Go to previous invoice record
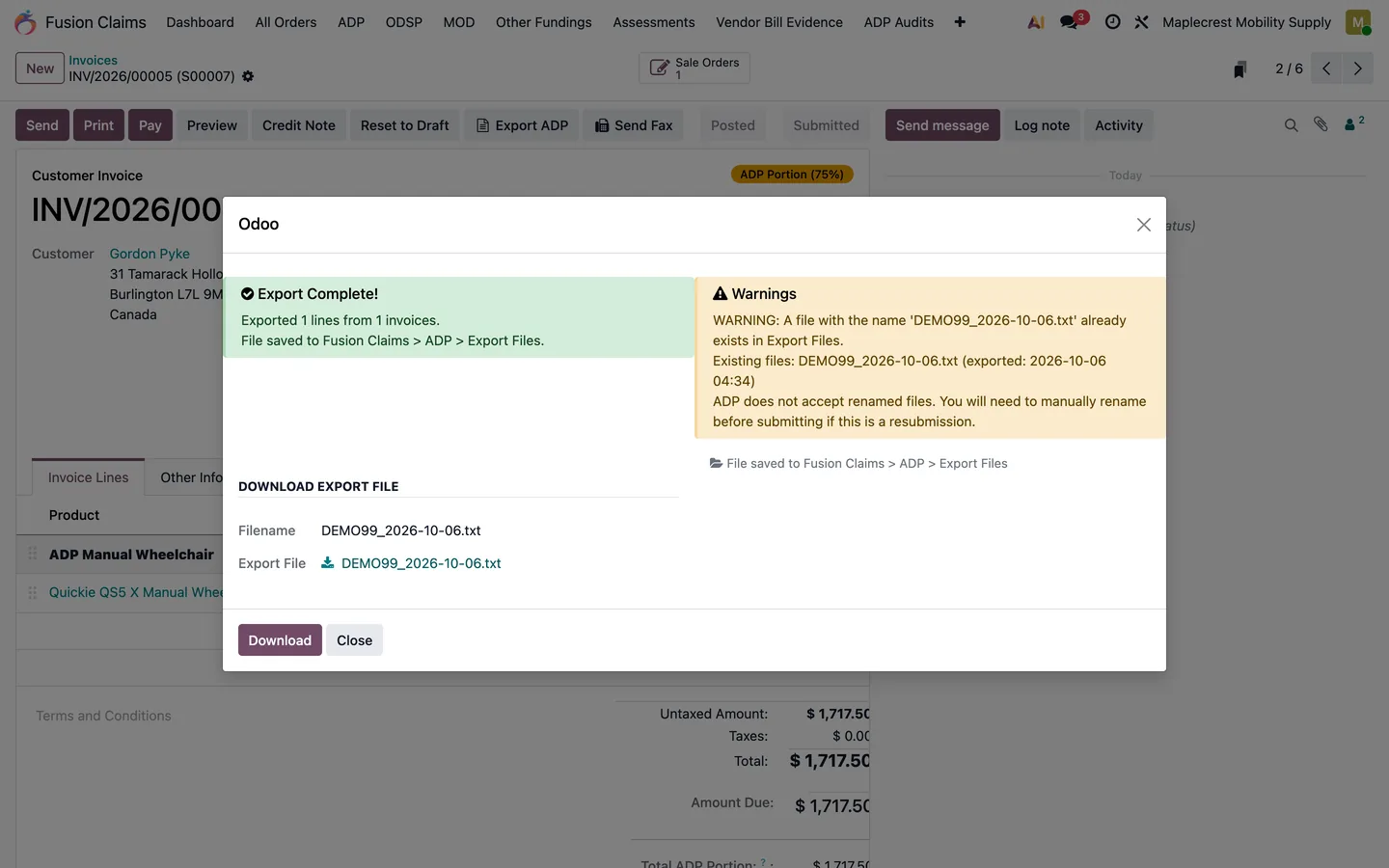Image resolution: width=1389 pixels, height=868 pixels. pyautogui.click(x=1326, y=68)
